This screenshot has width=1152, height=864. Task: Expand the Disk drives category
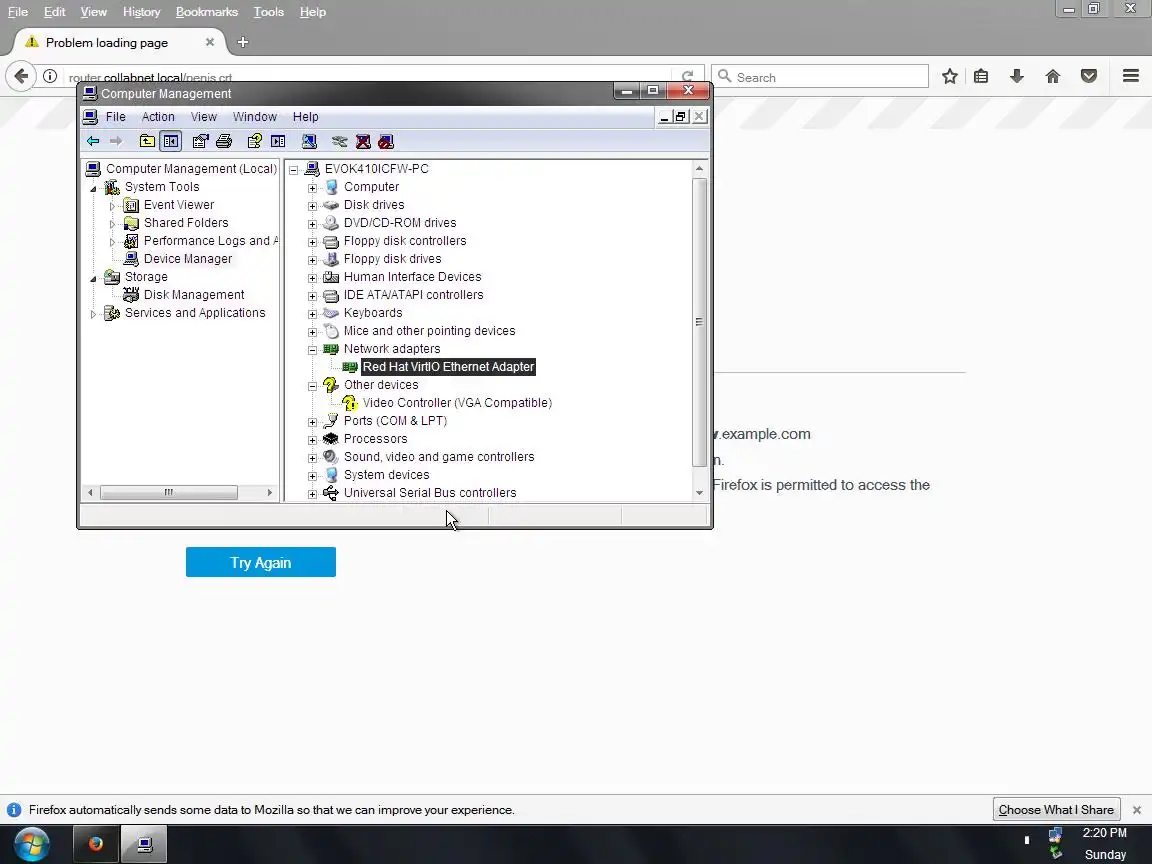coord(312,206)
